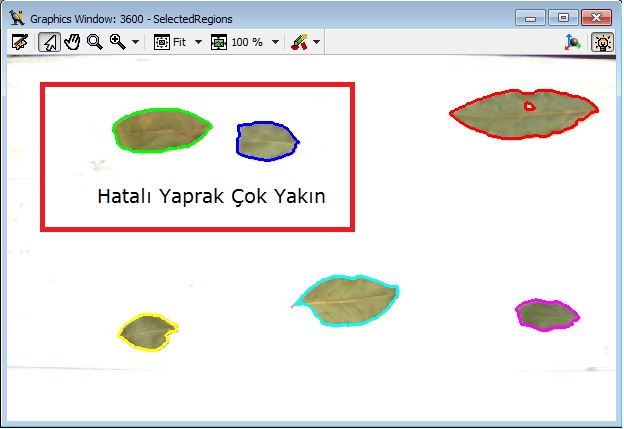This screenshot has width=624, height=429.
Task: Close the Graphics Window
Action: click(596, 18)
